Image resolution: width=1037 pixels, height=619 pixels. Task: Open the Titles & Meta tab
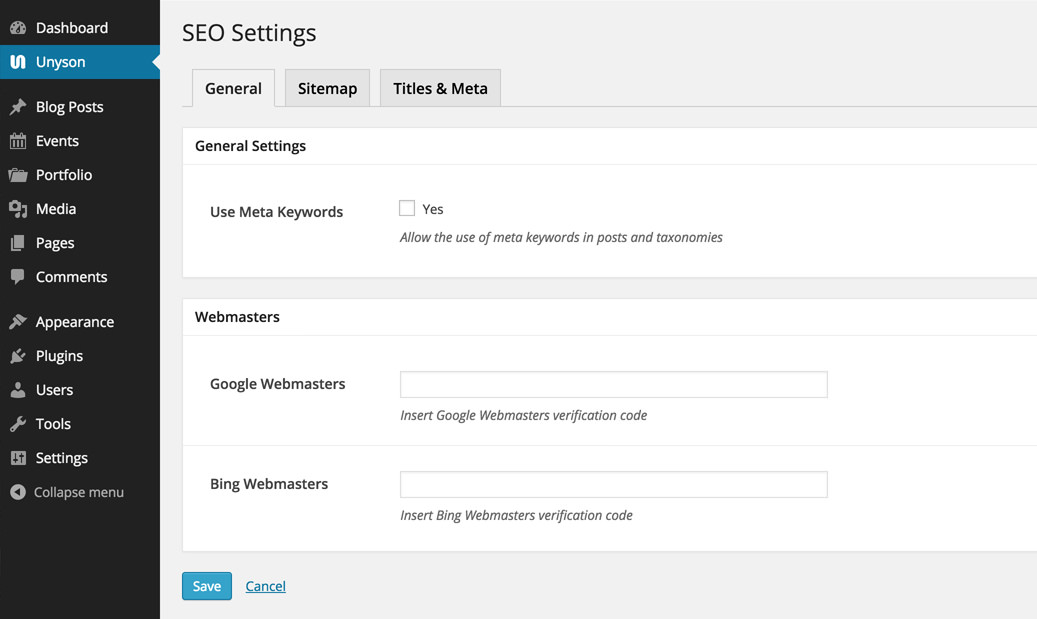[440, 88]
